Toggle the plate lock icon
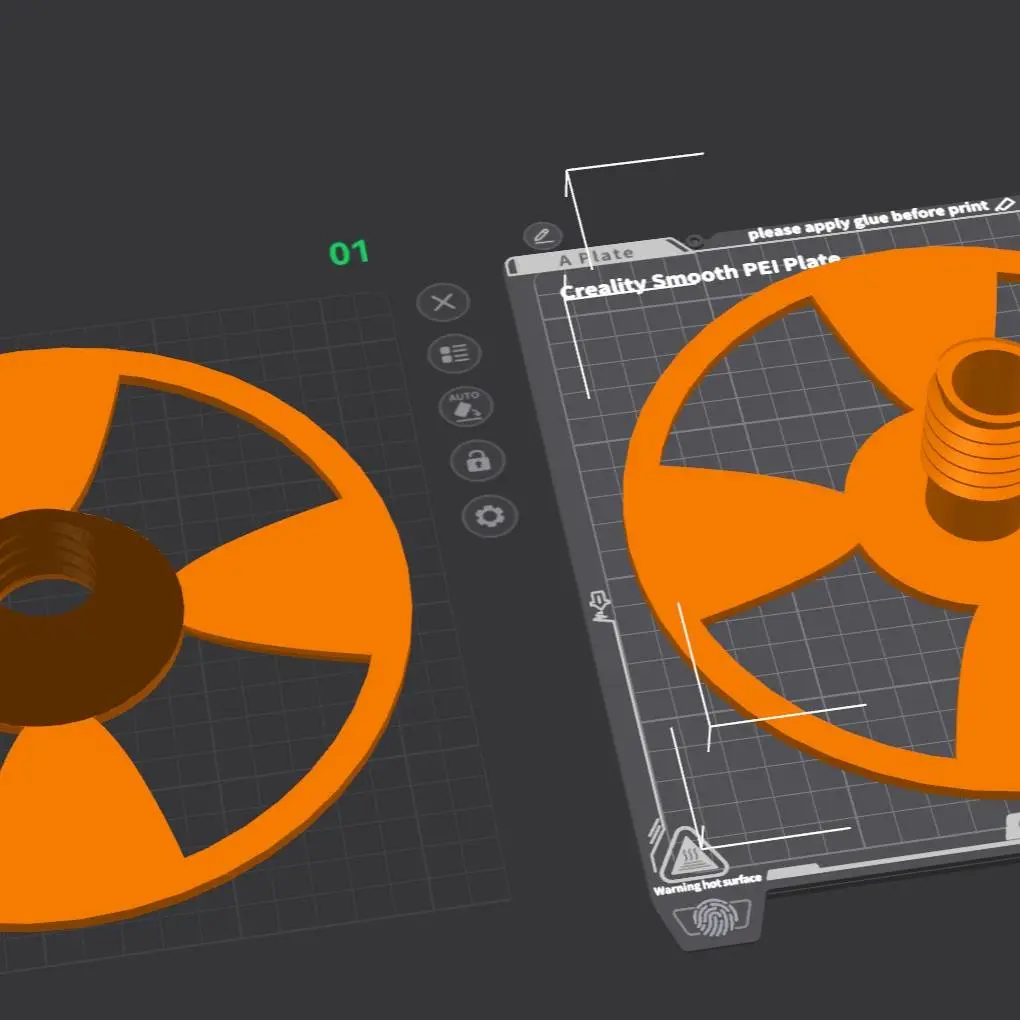This screenshot has width=1020, height=1020. click(x=478, y=461)
